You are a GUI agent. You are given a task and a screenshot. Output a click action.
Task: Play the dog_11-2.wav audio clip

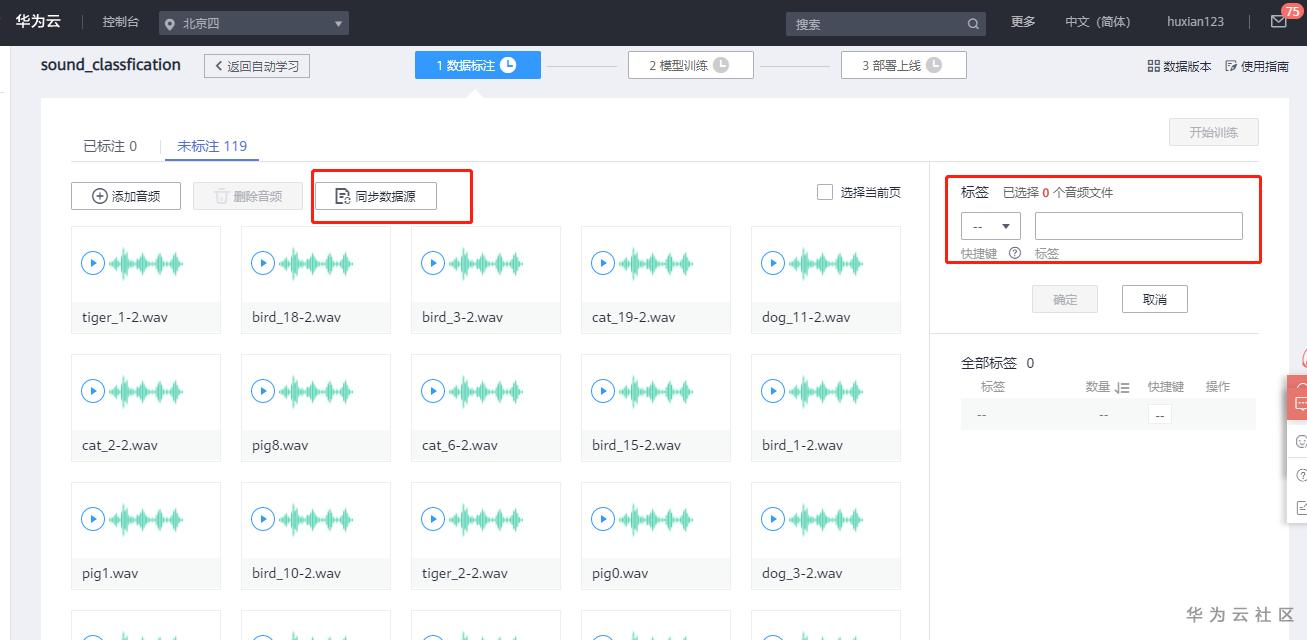[772, 263]
